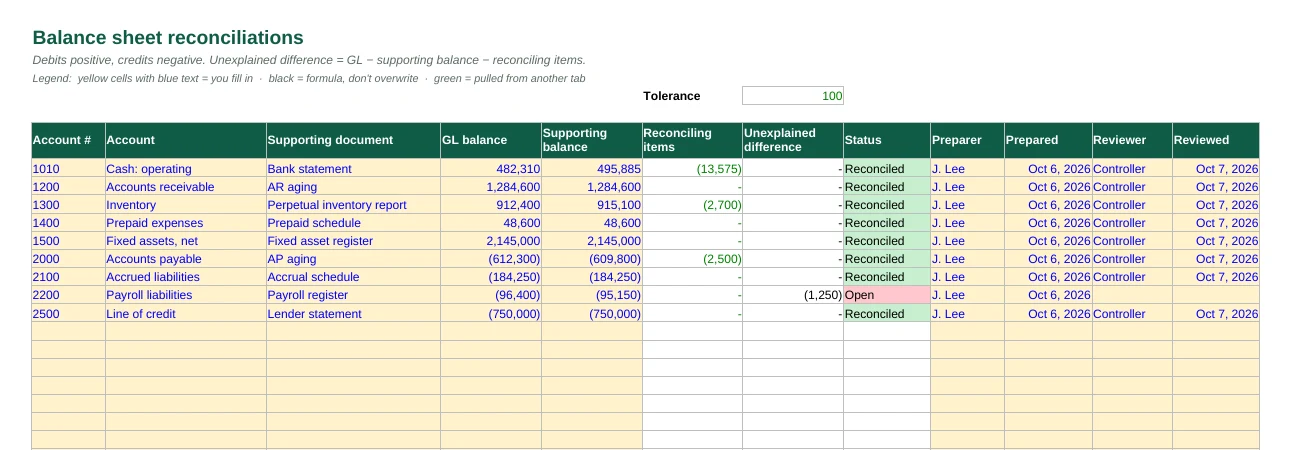Click the AP aging cell

pos(353,259)
